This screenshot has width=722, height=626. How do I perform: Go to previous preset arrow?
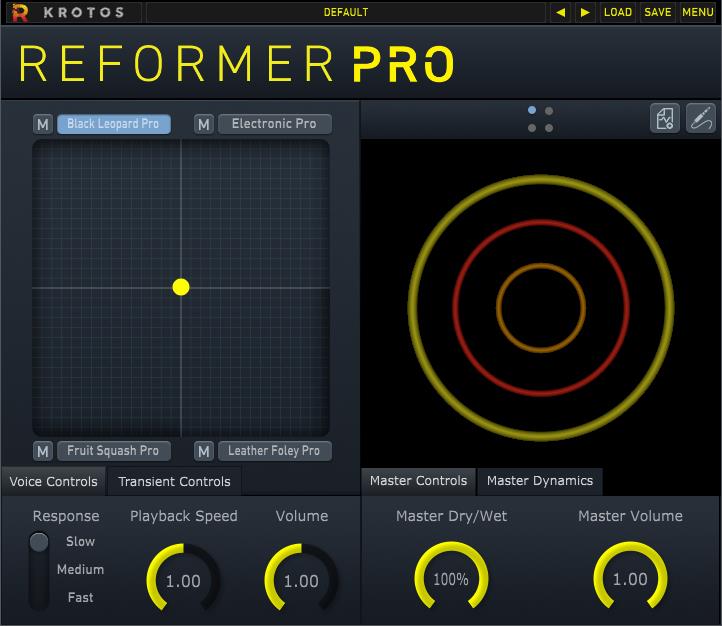coord(560,12)
